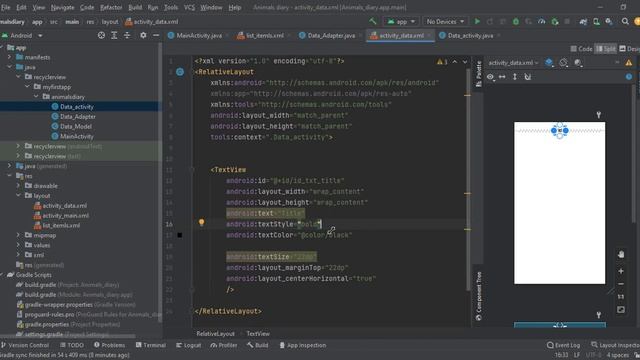
Task: Open the No Devices dropdown
Action: click(445, 21)
